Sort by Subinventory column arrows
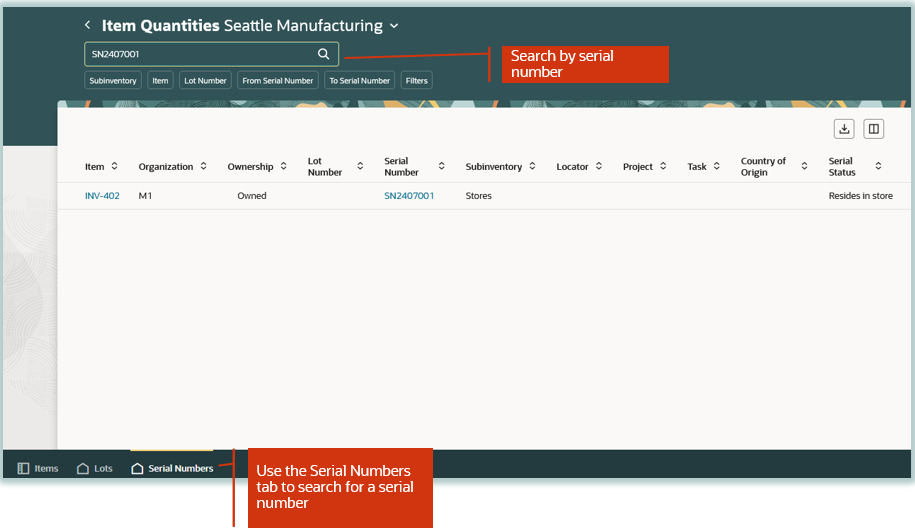The height and width of the screenshot is (529, 915). 532,166
